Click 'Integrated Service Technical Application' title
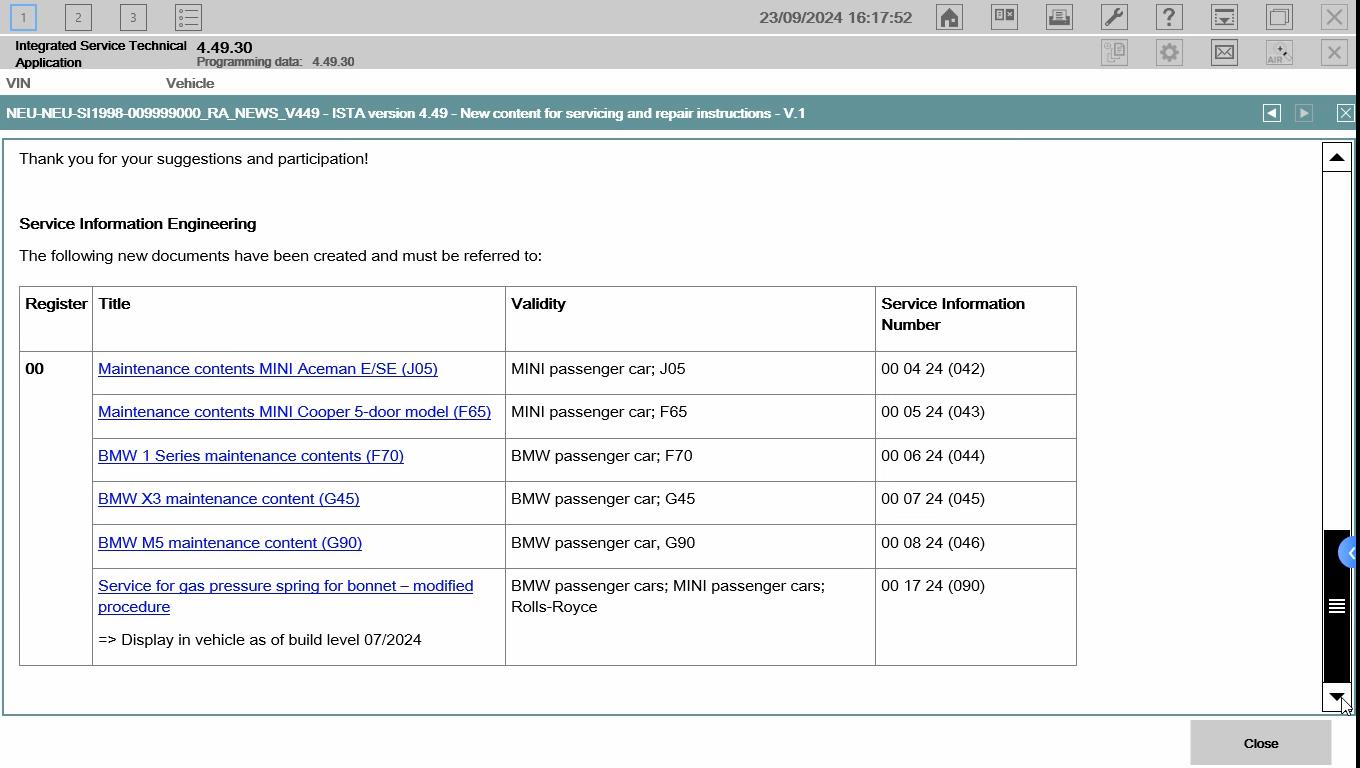1360x768 pixels. coord(101,54)
